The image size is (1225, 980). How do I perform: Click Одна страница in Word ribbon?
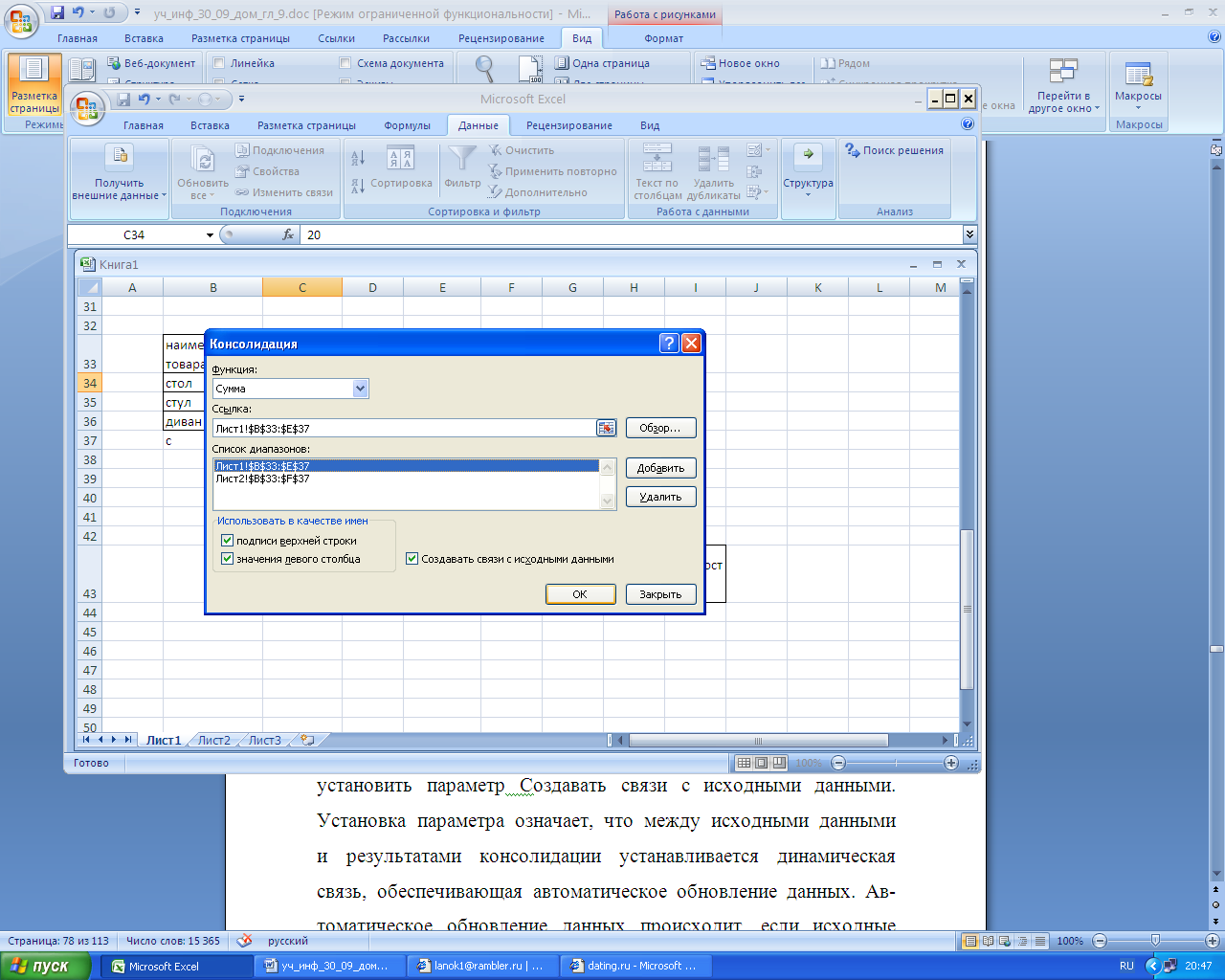click(x=602, y=63)
